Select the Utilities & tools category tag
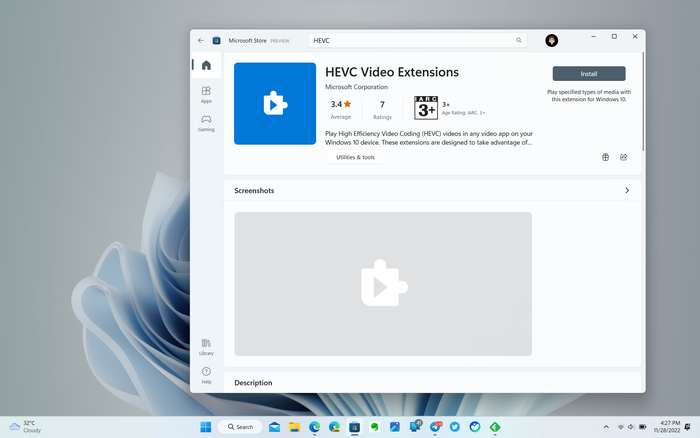Image resolution: width=700 pixels, height=438 pixels. 355,157
